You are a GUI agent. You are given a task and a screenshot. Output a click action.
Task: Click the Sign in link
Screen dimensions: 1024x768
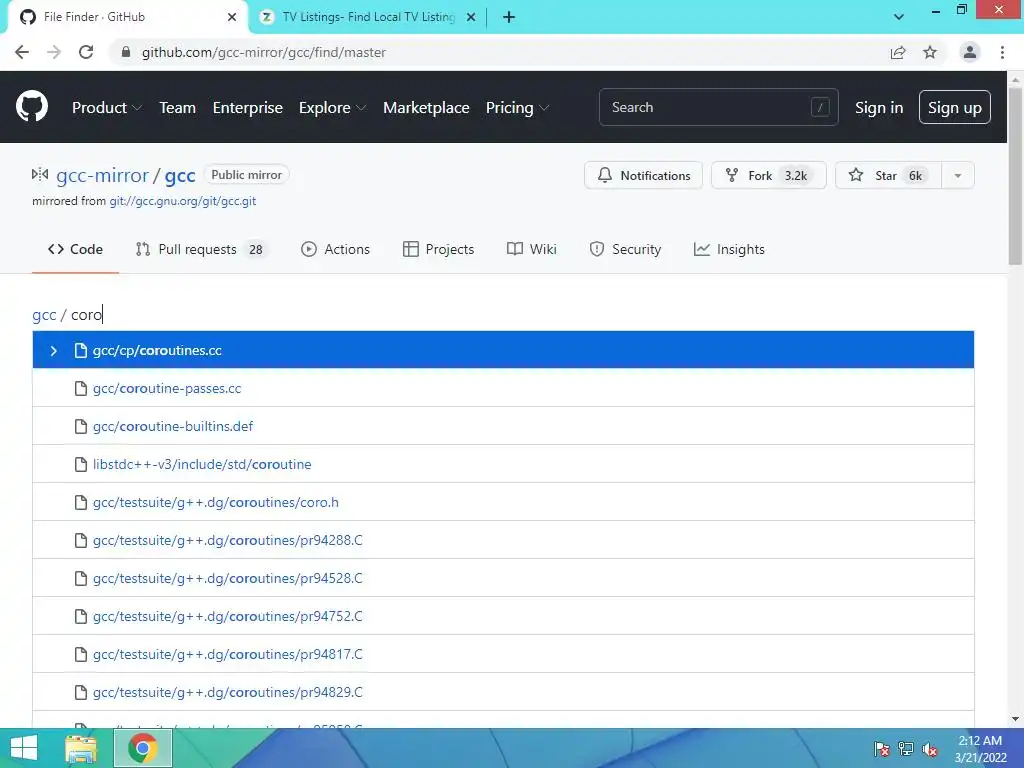(879, 108)
